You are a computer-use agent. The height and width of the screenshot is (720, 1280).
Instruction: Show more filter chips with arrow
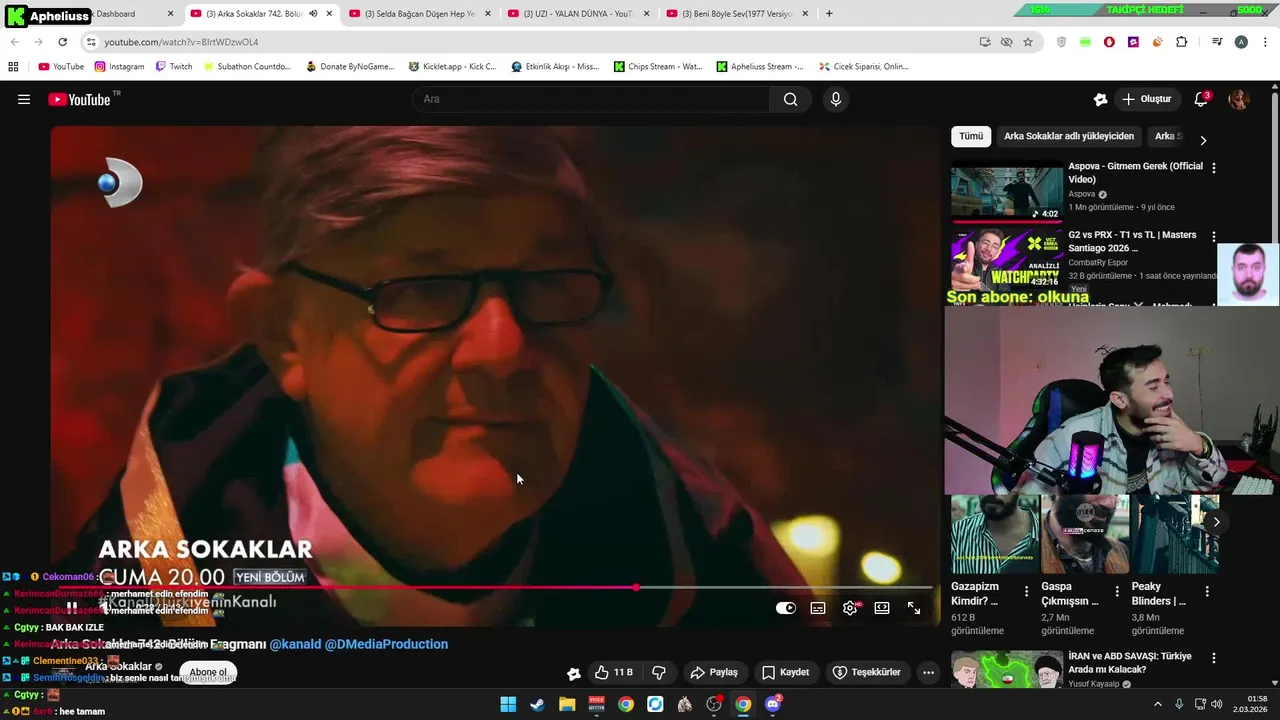tap(1203, 140)
